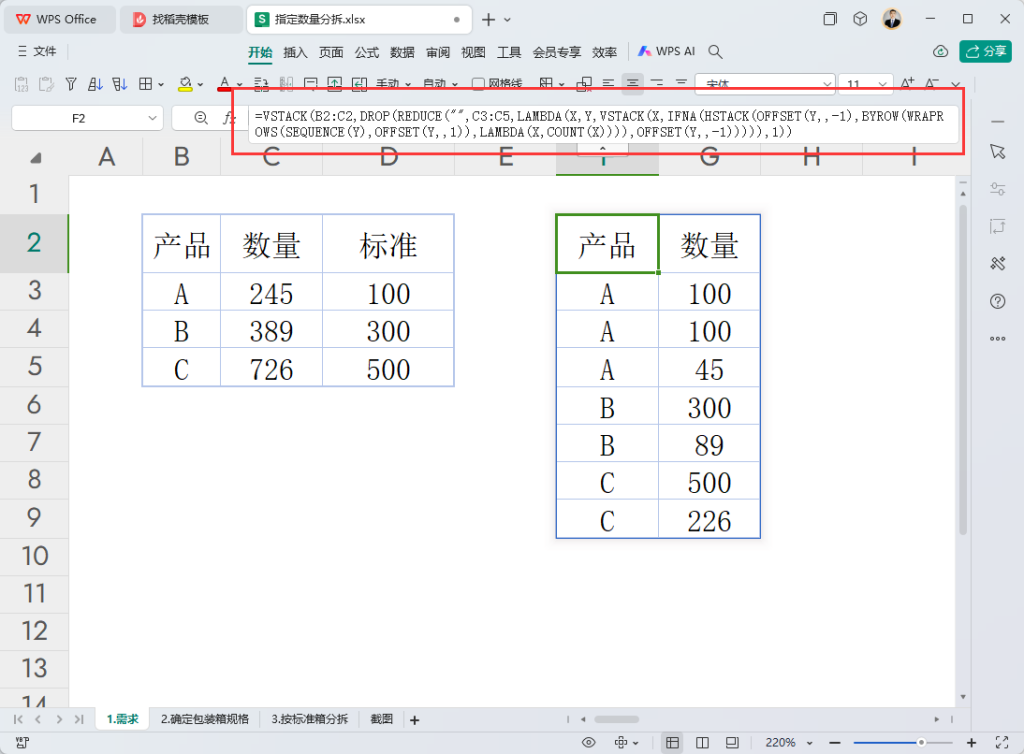Click the search magnifier icon in menu bar
Viewport: 1024px width, 754px height.
click(x=715, y=52)
